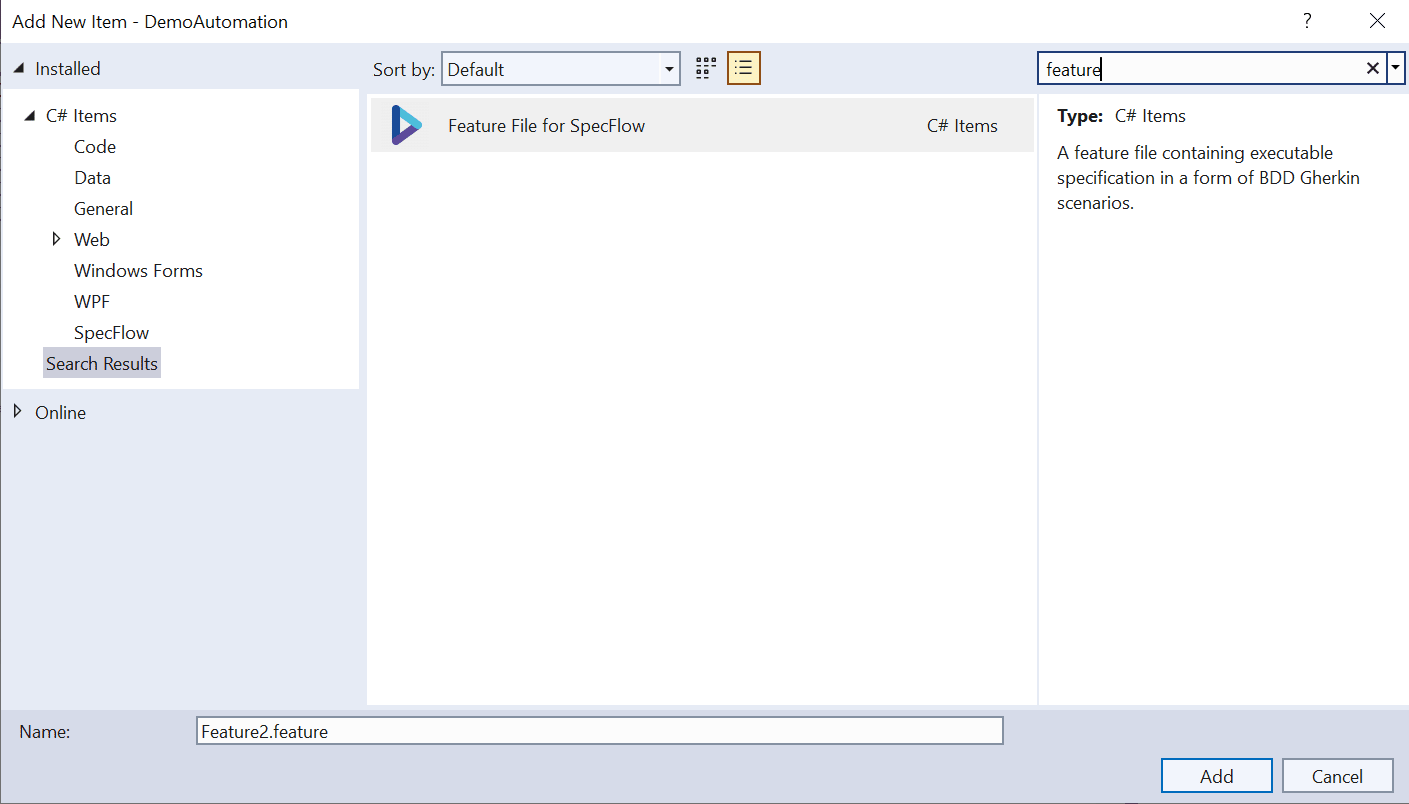Open the search options dropdown arrow
The height and width of the screenshot is (804, 1409).
[1395, 68]
